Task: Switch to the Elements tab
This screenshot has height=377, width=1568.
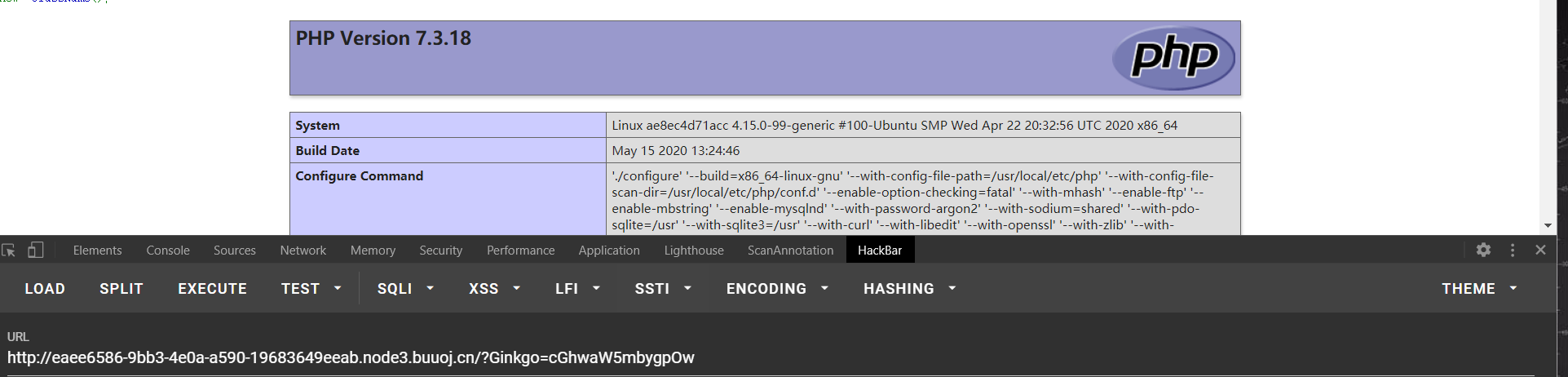Action: (x=97, y=251)
